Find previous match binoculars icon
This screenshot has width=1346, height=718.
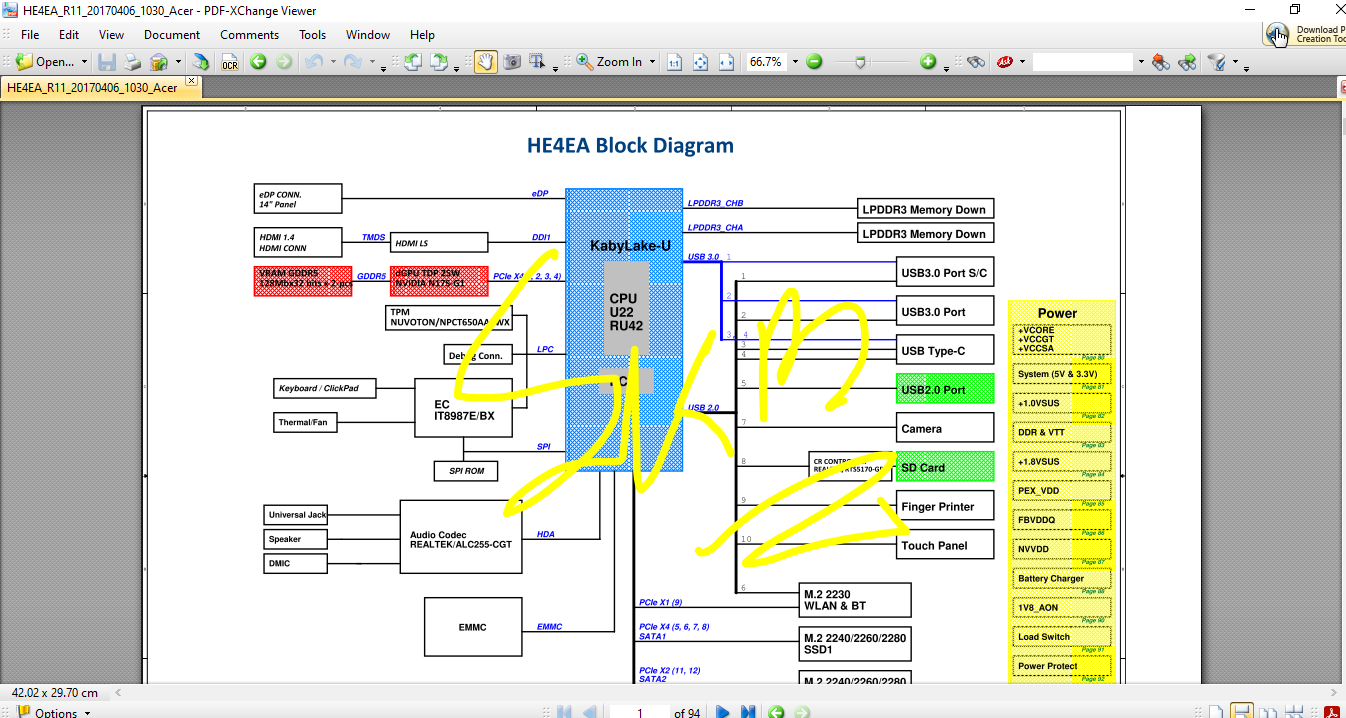1160,62
